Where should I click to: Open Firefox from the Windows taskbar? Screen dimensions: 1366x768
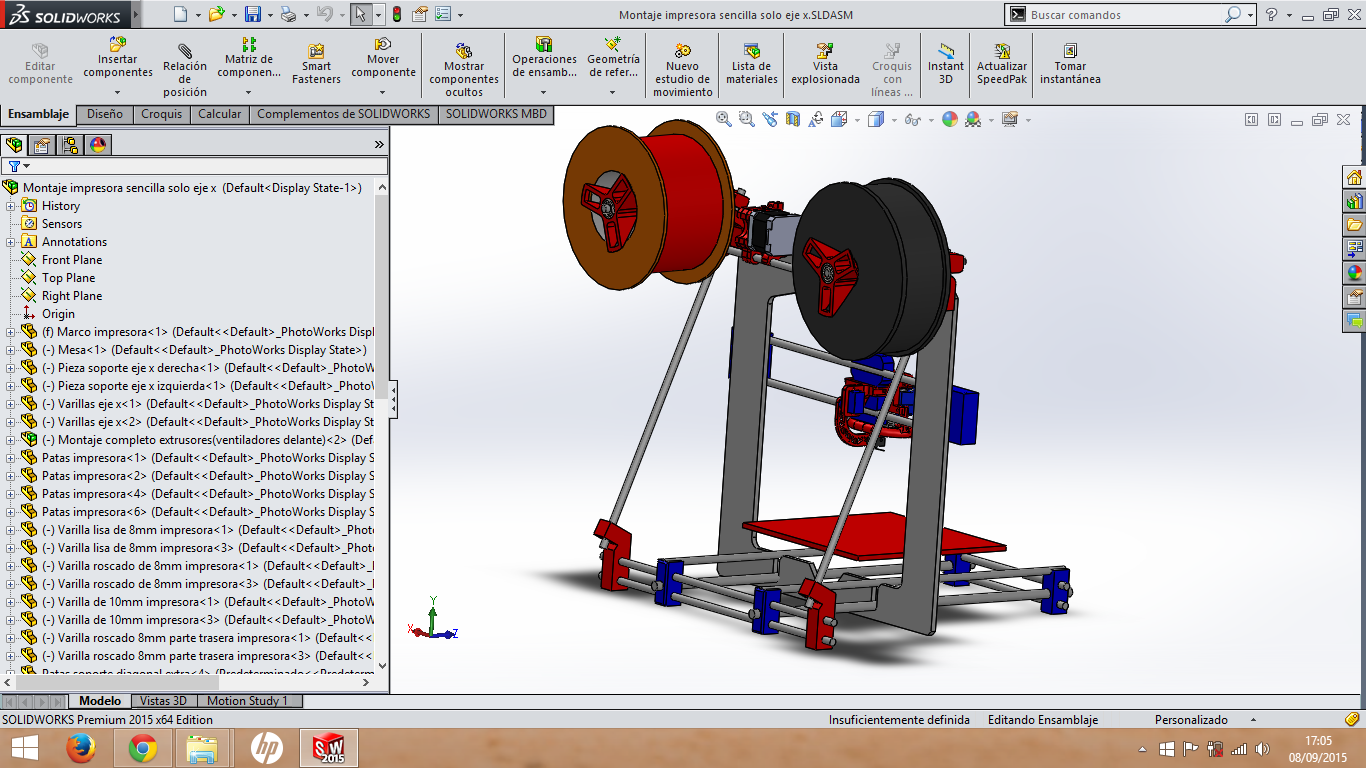(81, 747)
